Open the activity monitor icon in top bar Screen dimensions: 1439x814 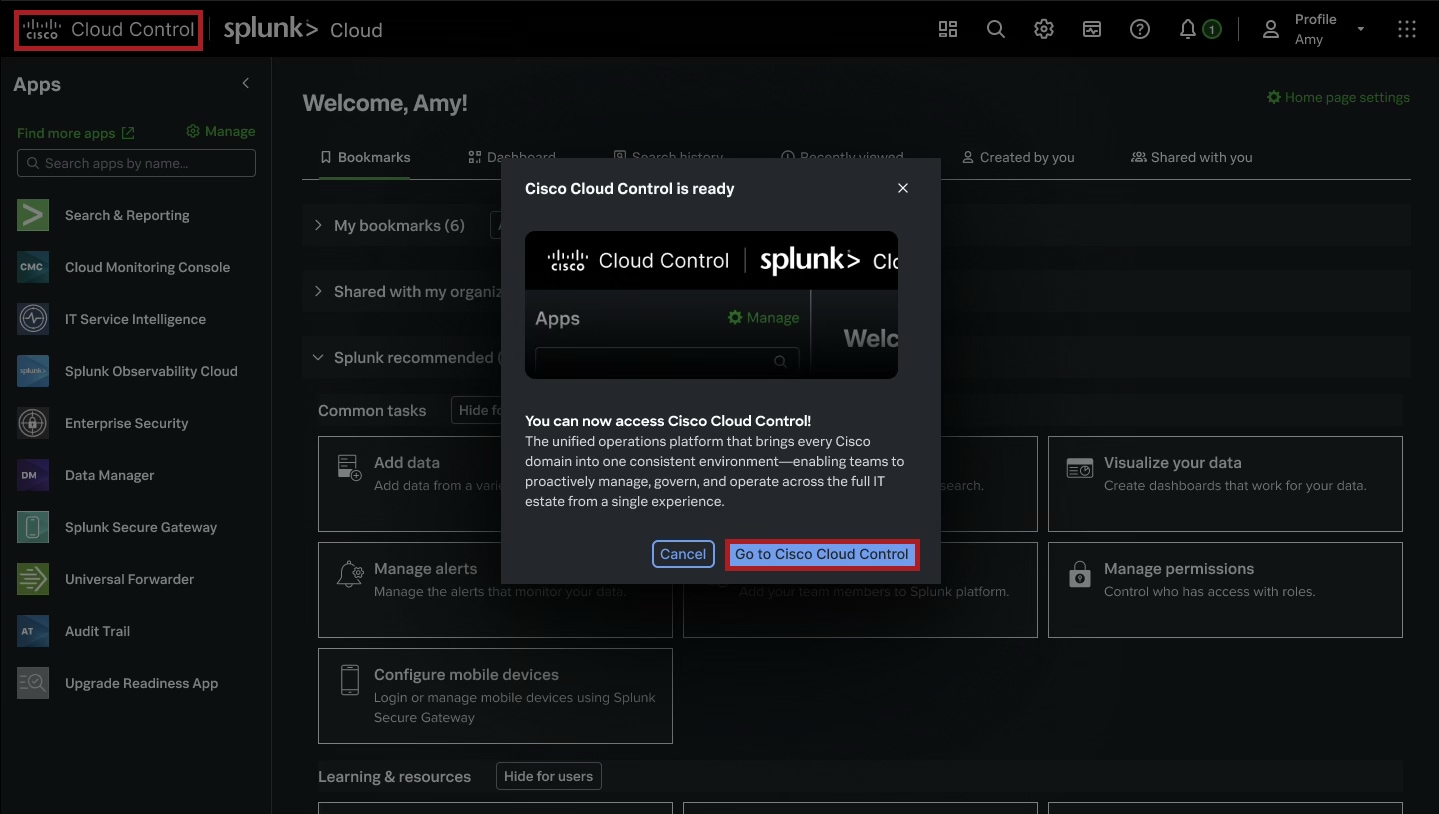[1092, 29]
